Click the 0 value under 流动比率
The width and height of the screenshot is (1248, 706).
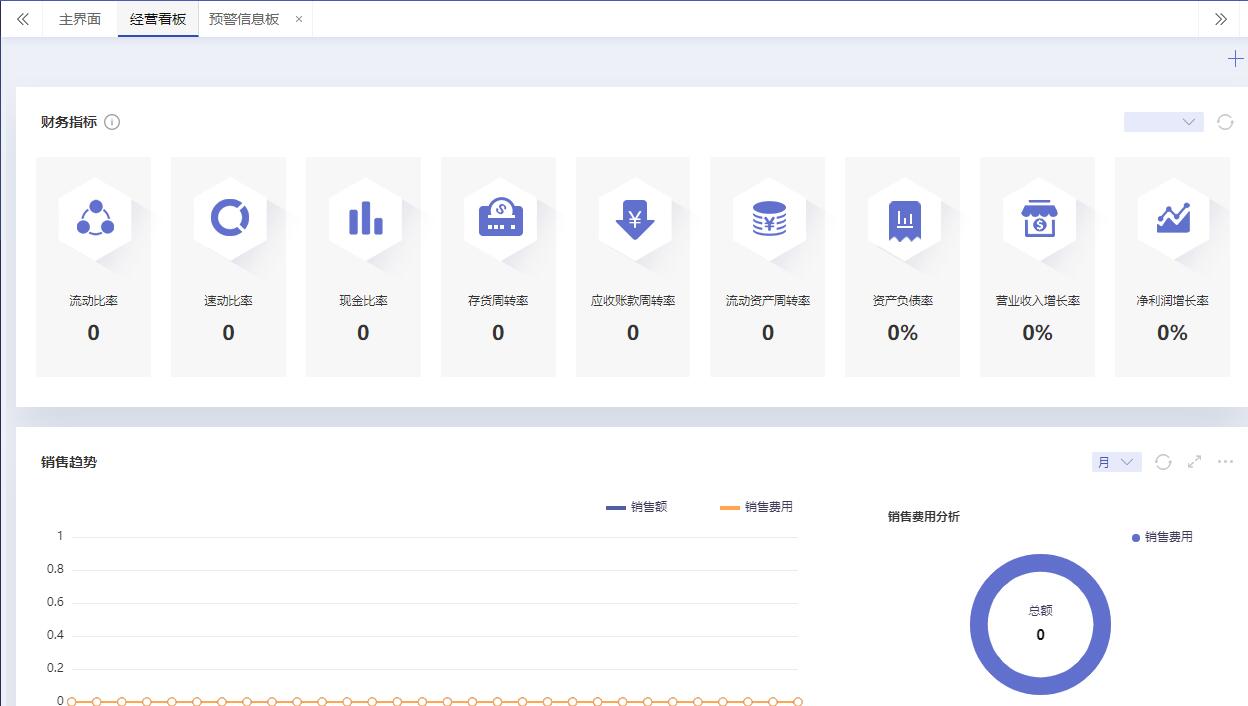tap(93, 333)
